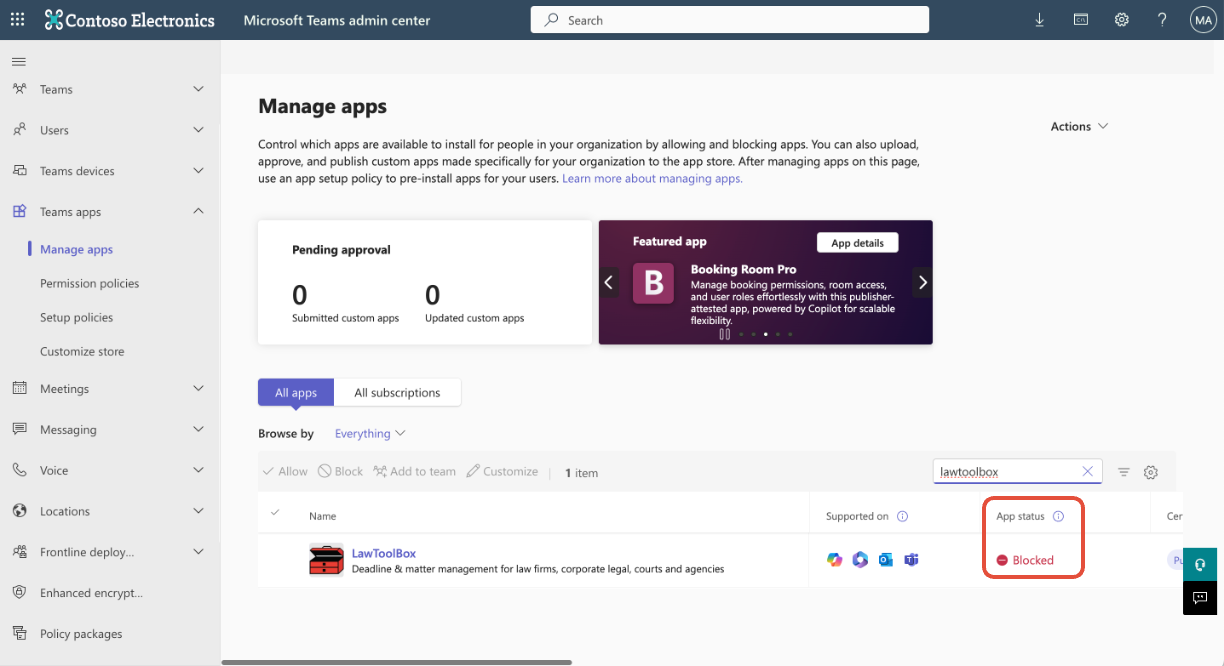
Task: Click the top Search box
Action: pos(730,20)
